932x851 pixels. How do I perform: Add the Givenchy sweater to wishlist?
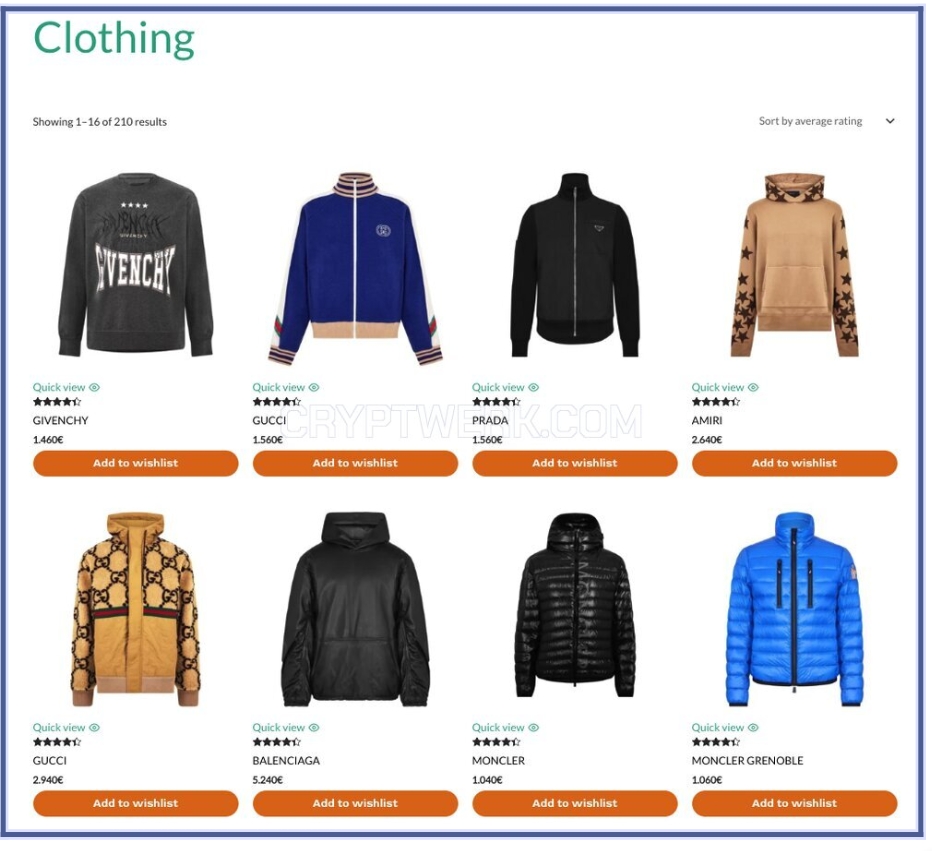pyautogui.click(x=136, y=463)
